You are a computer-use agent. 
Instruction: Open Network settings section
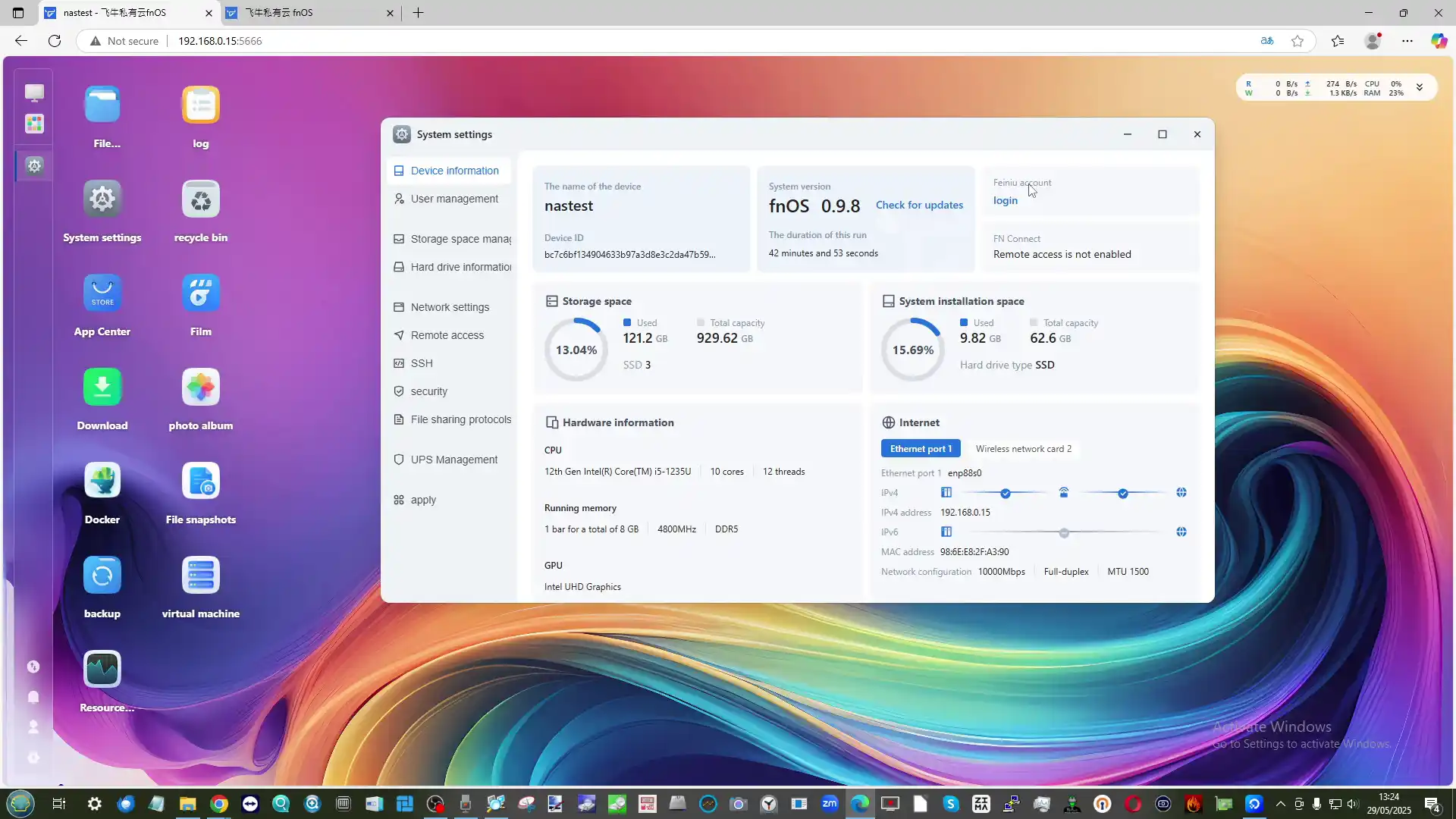(x=449, y=307)
